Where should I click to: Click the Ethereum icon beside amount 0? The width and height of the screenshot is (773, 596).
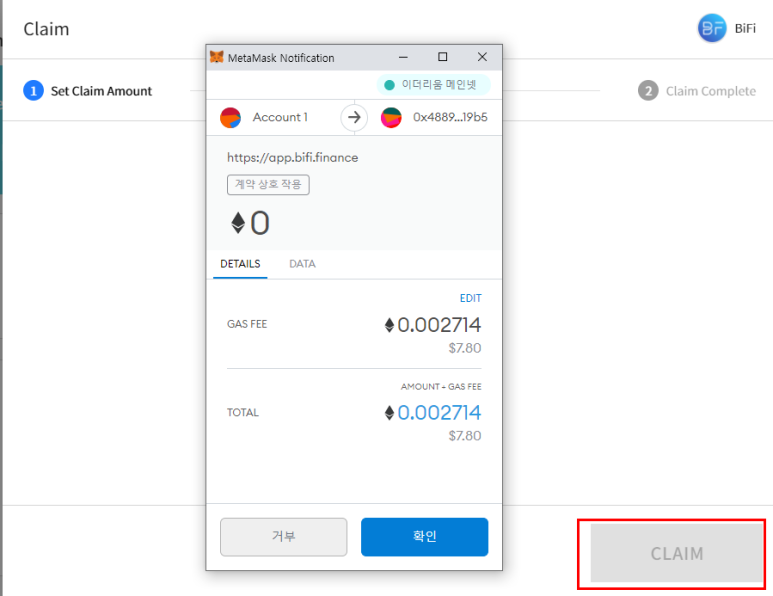coord(238,223)
